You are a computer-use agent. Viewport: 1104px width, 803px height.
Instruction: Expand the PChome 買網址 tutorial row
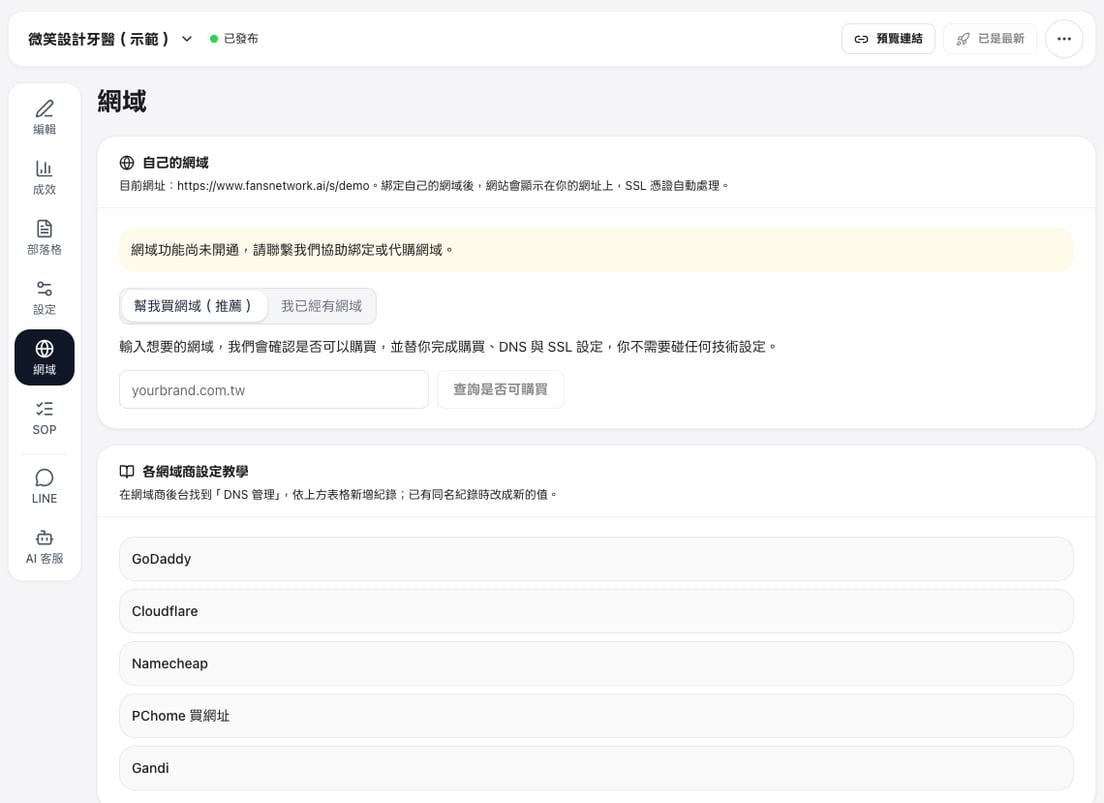(596, 716)
